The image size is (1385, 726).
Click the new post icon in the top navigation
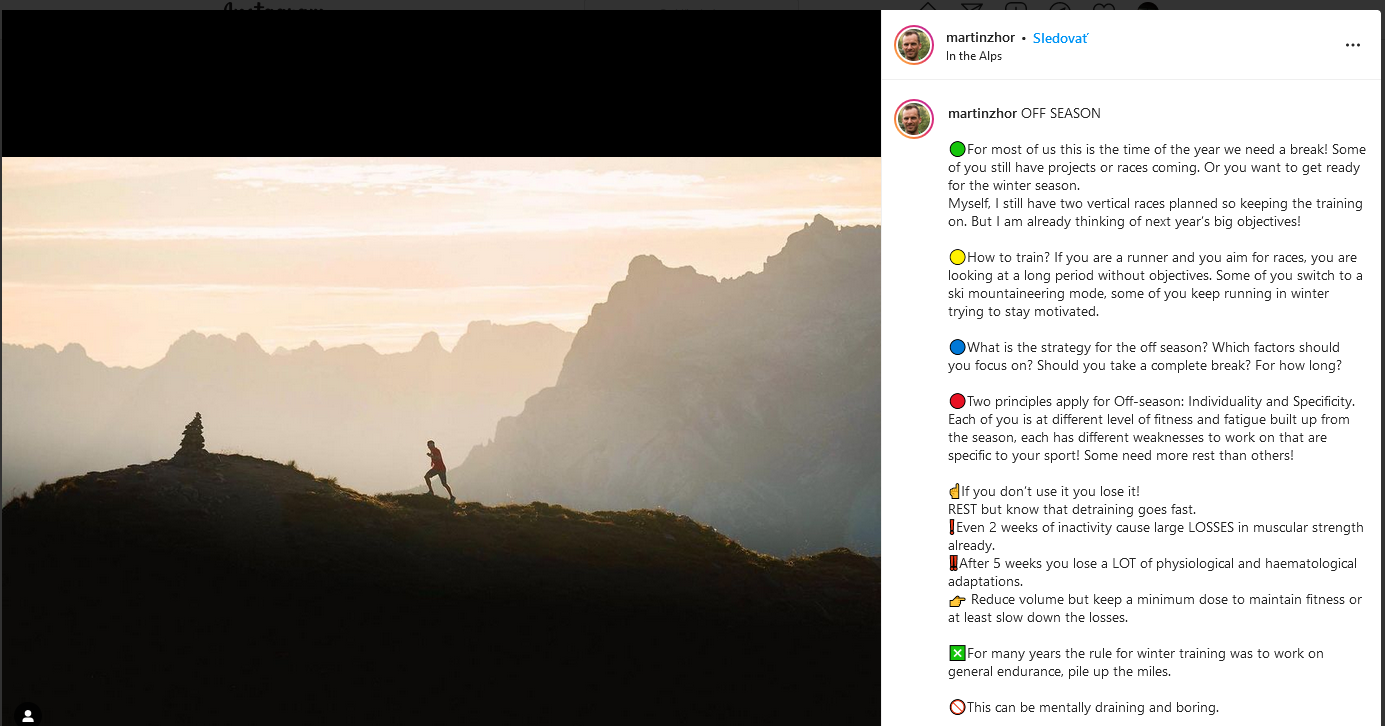pyautogui.click(x=1017, y=6)
